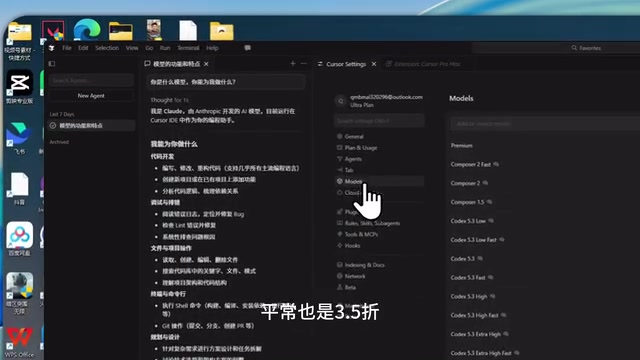
Task: Open the chat bubble icon after the Help menu
Action: click(x=247, y=48)
